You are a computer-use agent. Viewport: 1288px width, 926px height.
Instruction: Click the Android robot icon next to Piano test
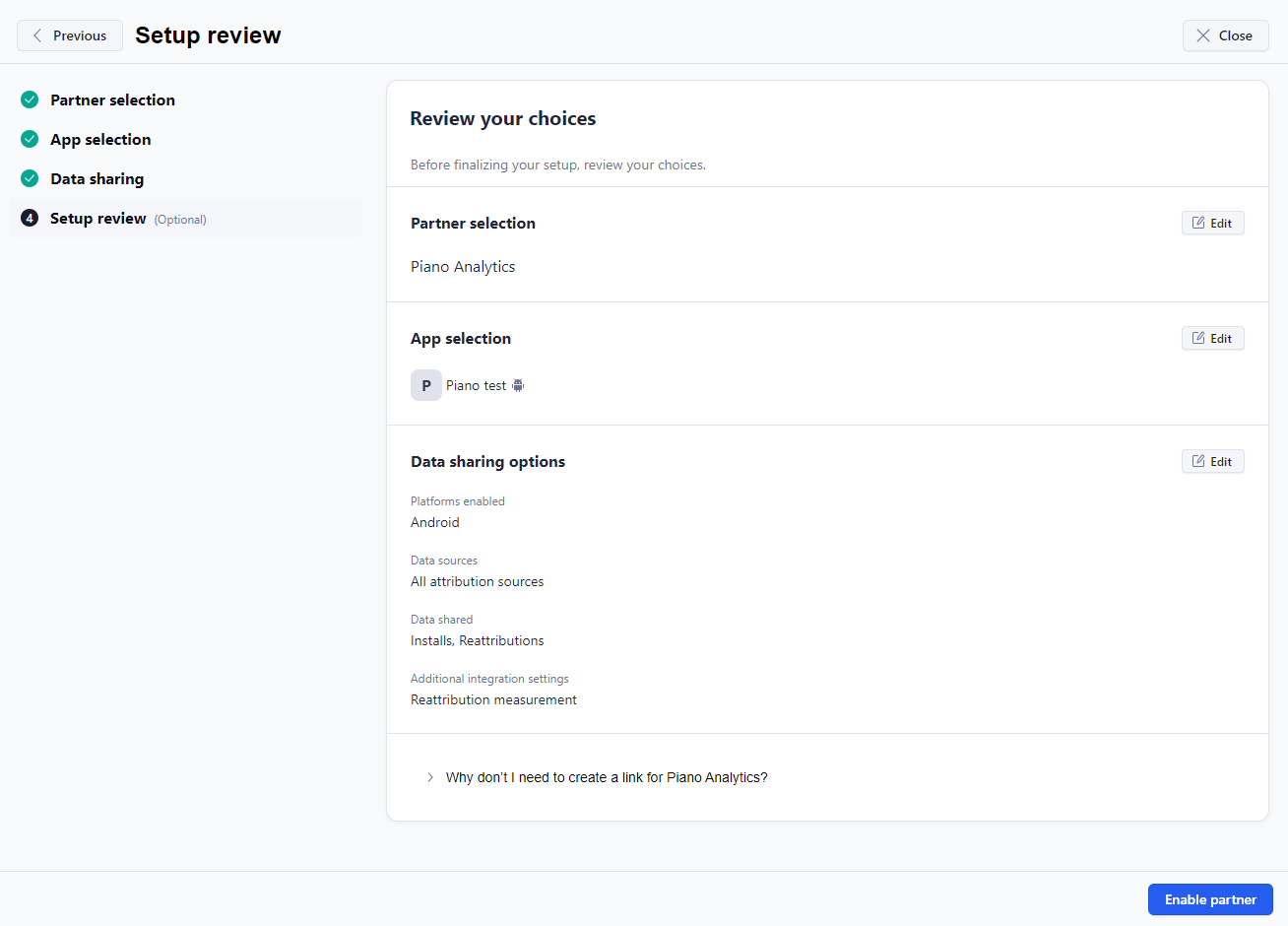click(x=518, y=385)
